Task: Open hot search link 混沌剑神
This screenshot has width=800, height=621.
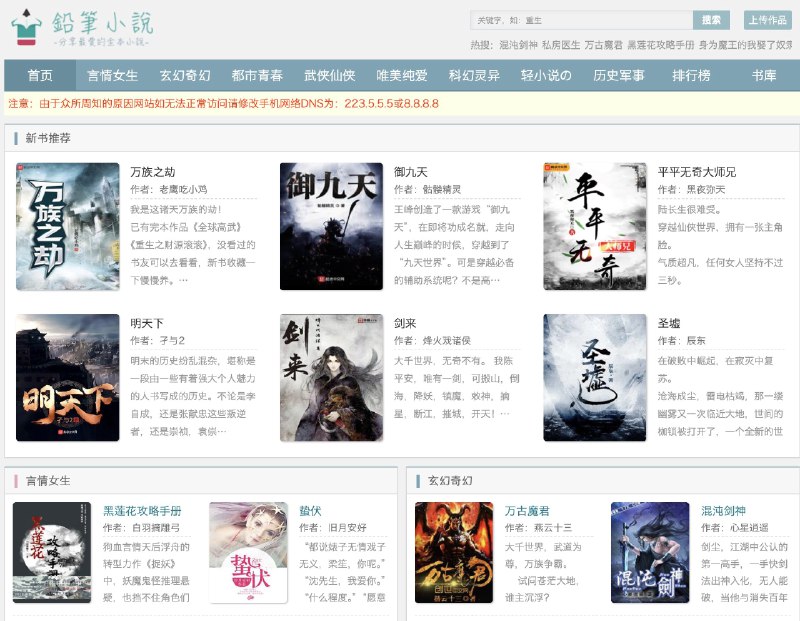Action: point(518,45)
